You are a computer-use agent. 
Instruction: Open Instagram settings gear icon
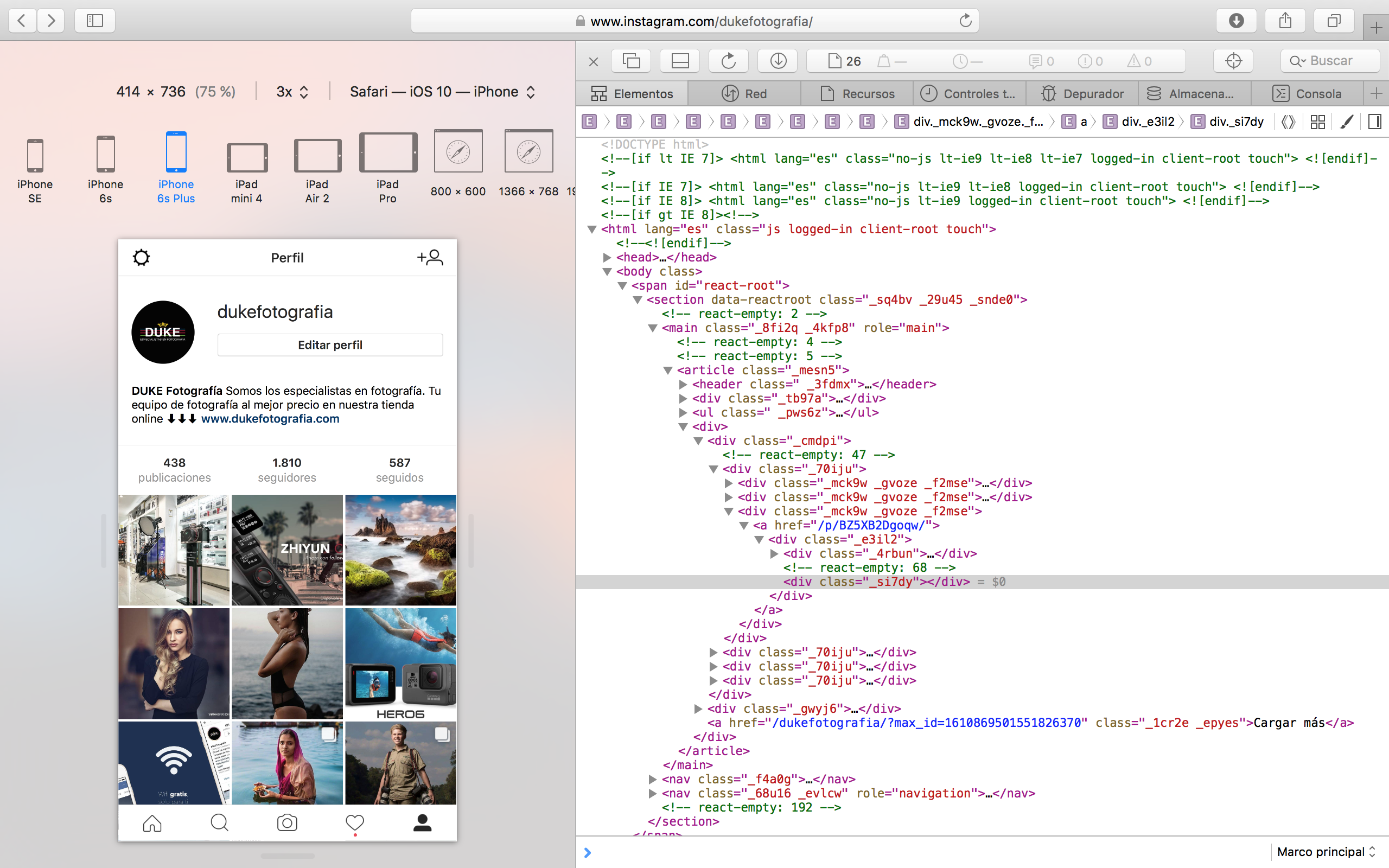coord(141,258)
